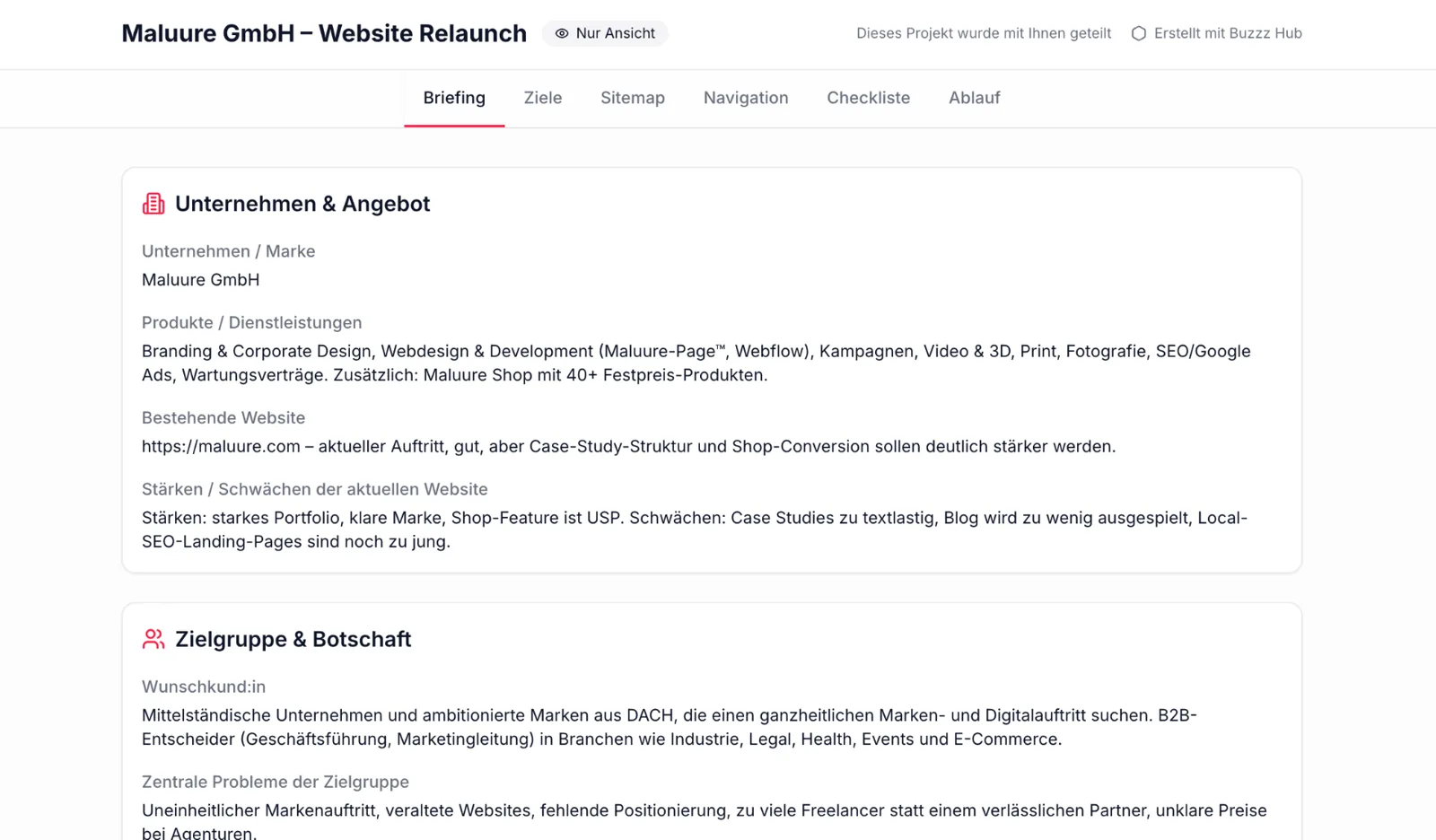Click the text Dieses Projekt wurde mit Ihnen geteilt
Viewport: 1436px width, 840px height.
[984, 33]
